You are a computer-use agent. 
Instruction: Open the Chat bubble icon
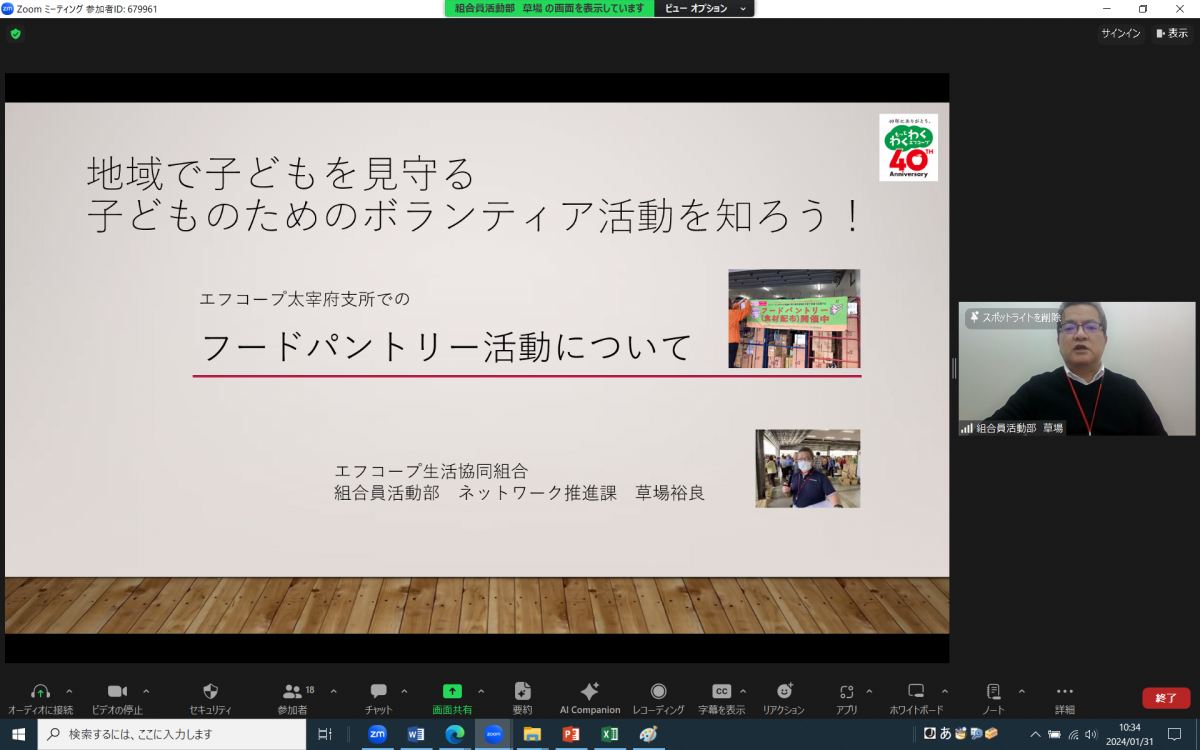379,691
